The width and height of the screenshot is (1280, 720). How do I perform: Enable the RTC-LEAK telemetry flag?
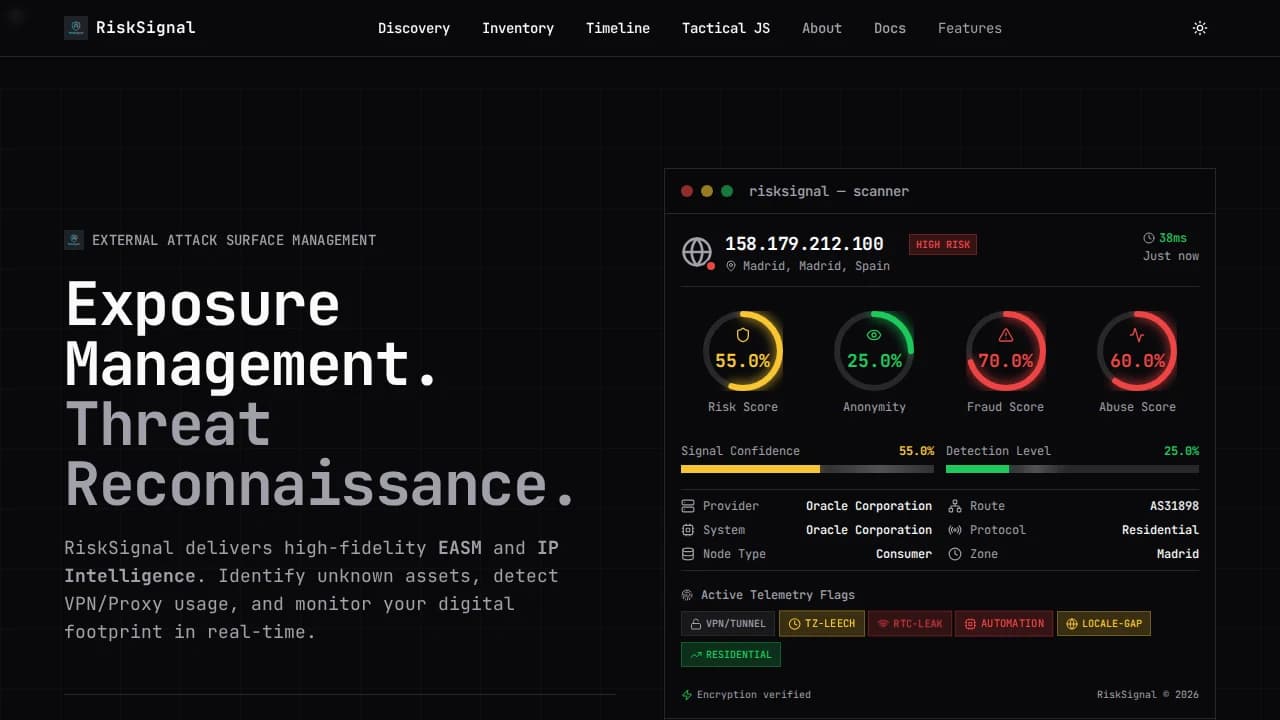[x=909, y=623]
